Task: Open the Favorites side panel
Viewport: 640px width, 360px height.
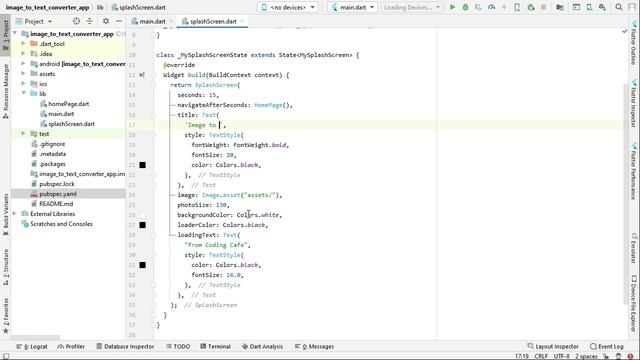Action: click(x=6, y=316)
